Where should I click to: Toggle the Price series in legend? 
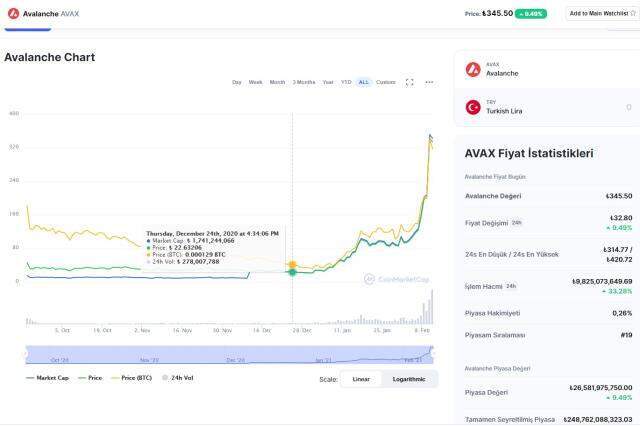pyautogui.click(x=90, y=378)
